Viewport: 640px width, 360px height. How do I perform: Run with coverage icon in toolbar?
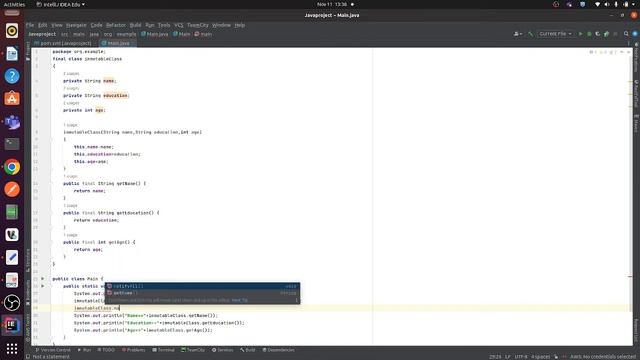598,34
